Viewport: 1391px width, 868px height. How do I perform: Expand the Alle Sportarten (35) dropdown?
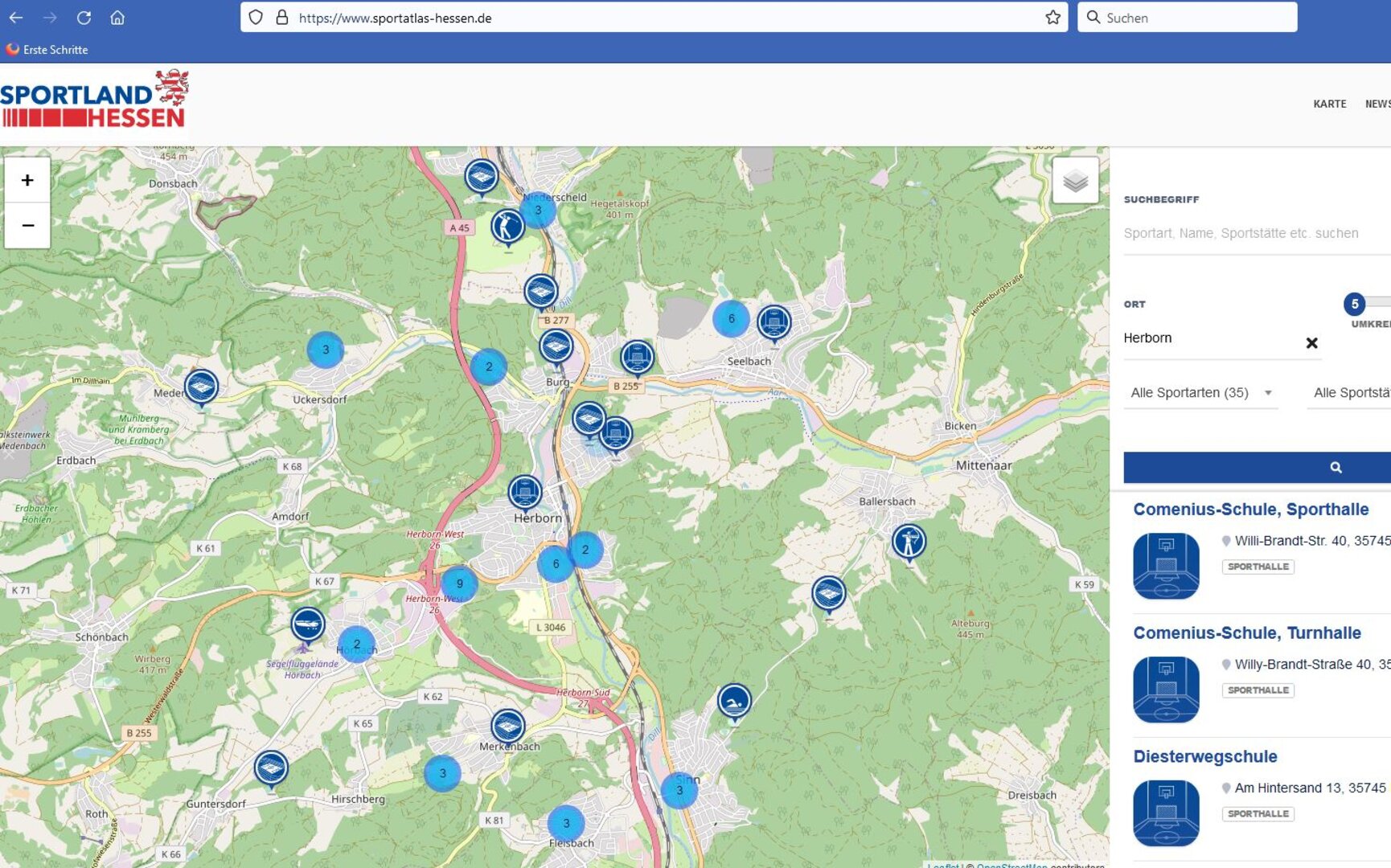[1200, 392]
